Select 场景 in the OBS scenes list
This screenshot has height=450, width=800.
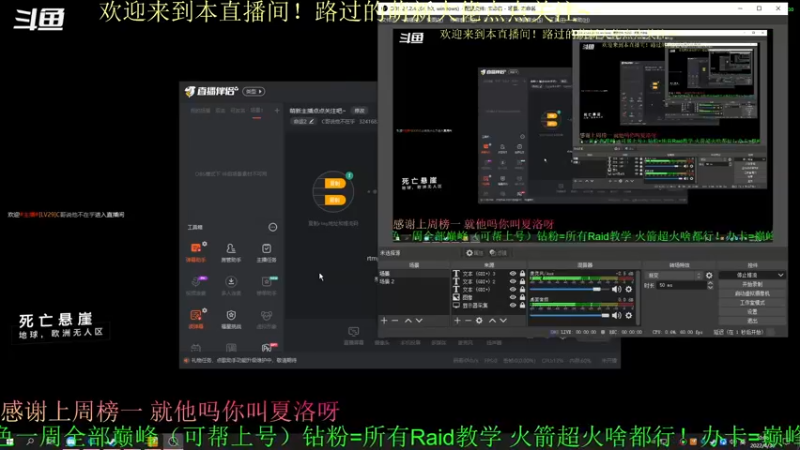[x=414, y=273]
